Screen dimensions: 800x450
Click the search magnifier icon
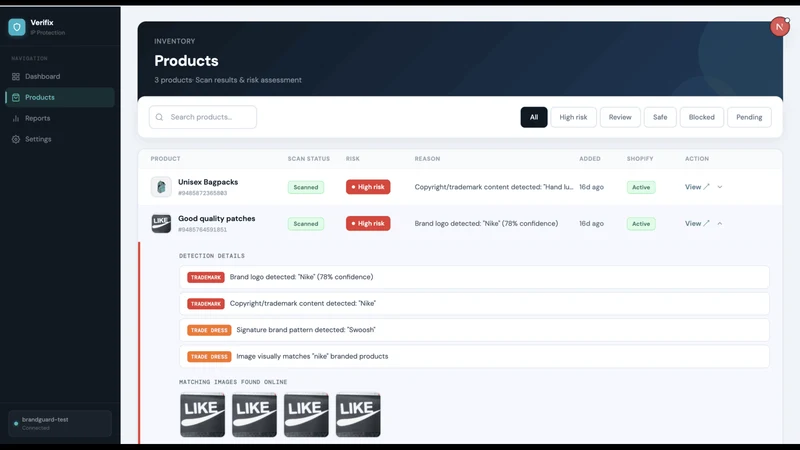point(159,117)
